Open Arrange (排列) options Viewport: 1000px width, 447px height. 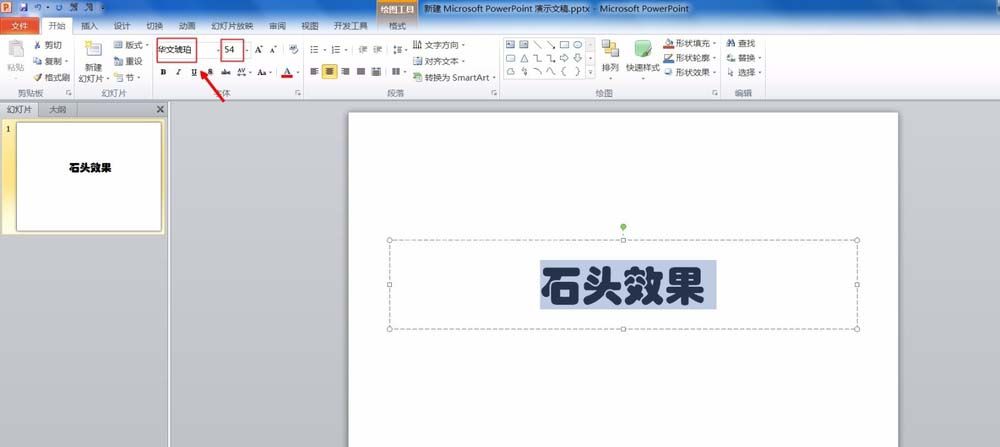tap(610, 59)
